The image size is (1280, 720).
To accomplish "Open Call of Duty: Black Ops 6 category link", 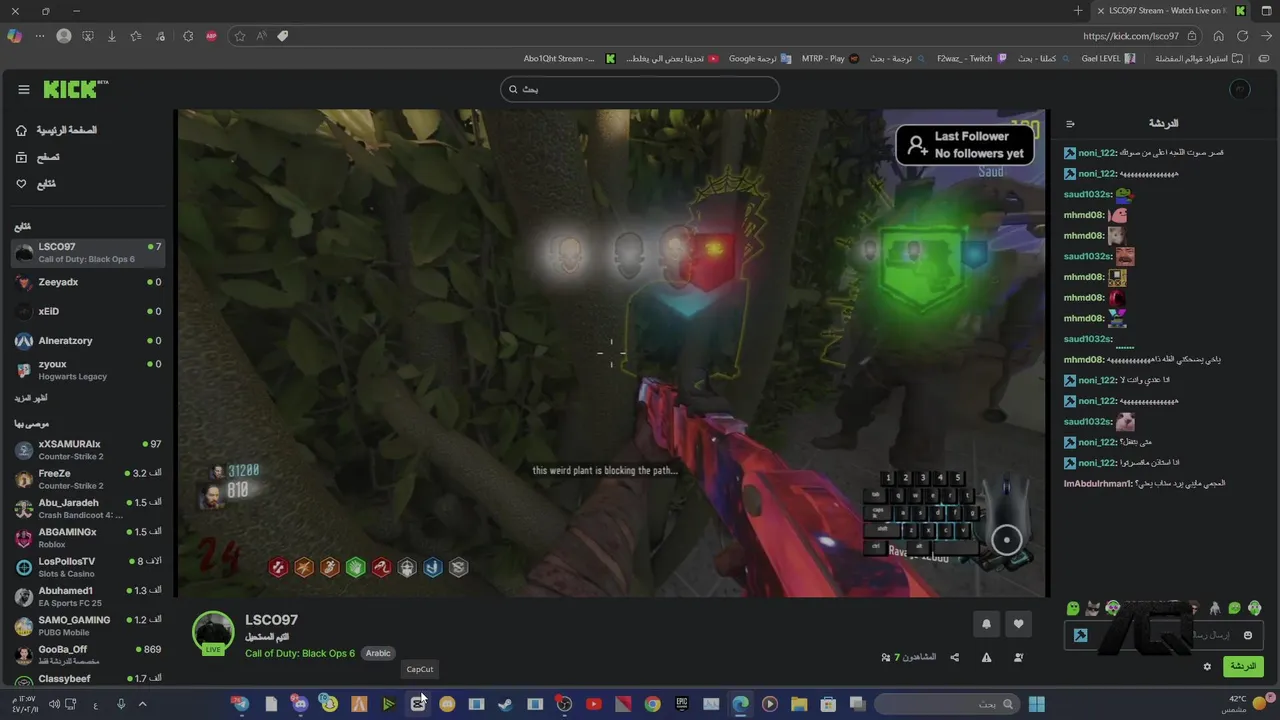I will [300, 653].
